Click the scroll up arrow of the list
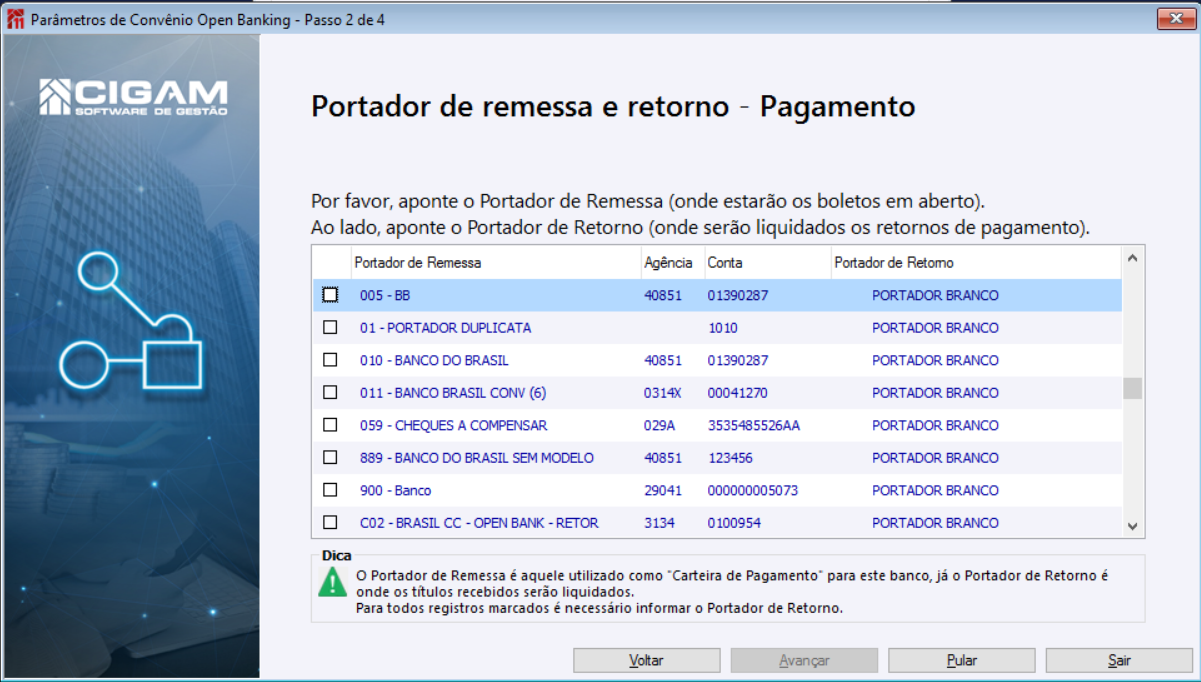 [x=1132, y=258]
